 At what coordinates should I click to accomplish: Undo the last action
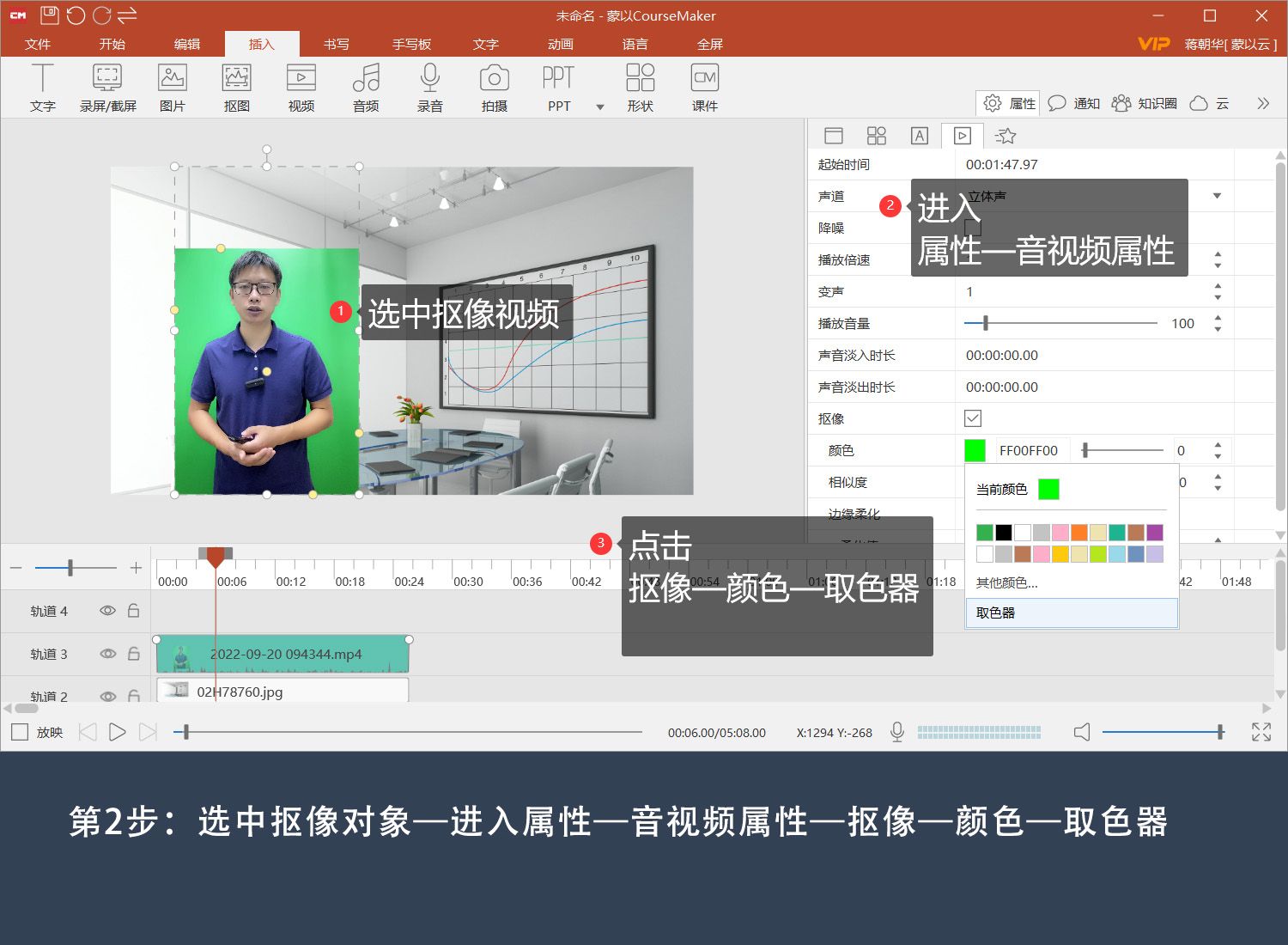coord(76,15)
